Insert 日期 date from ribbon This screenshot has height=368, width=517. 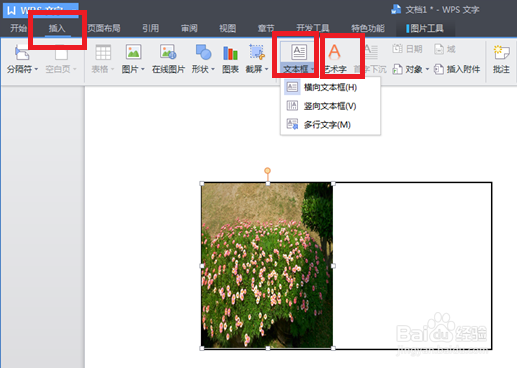point(407,49)
